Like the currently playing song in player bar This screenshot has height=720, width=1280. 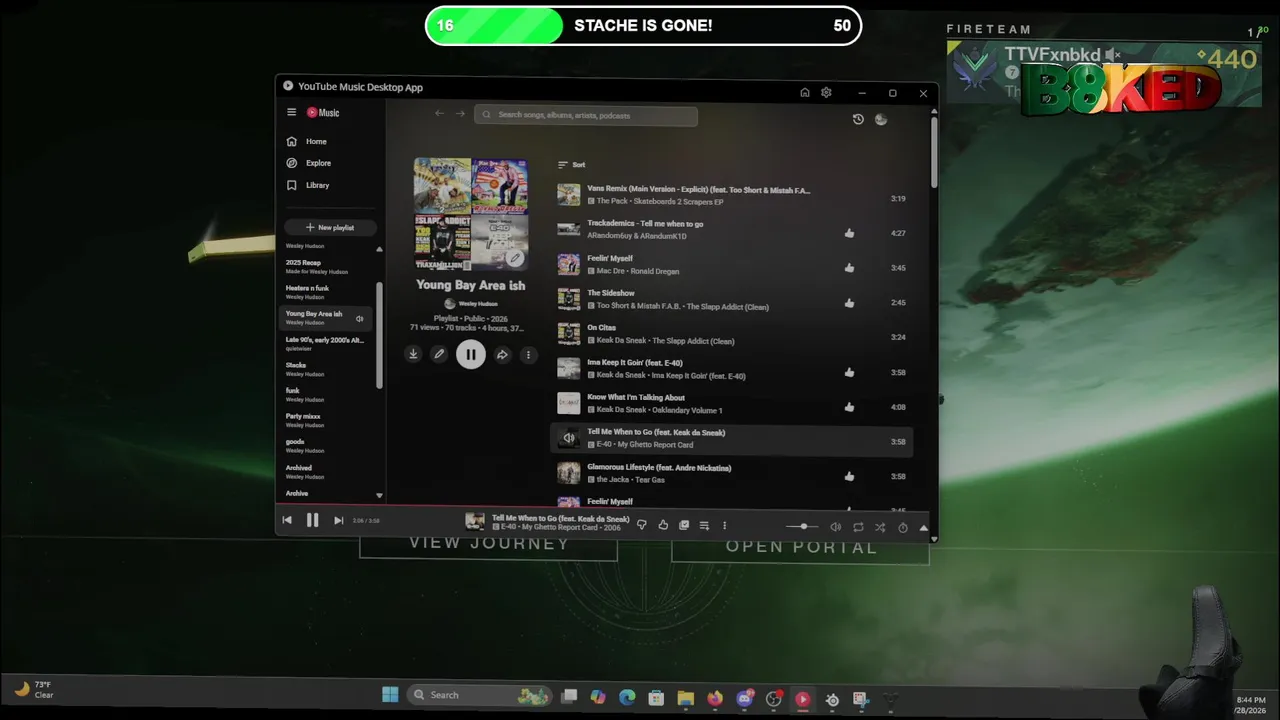[x=663, y=525]
